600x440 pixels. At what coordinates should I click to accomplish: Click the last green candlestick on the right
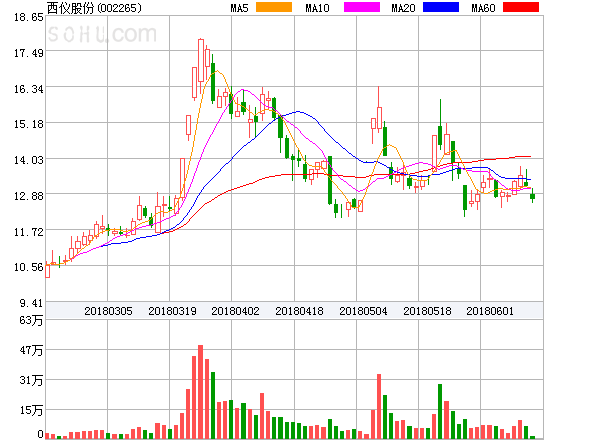[x=532, y=196]
